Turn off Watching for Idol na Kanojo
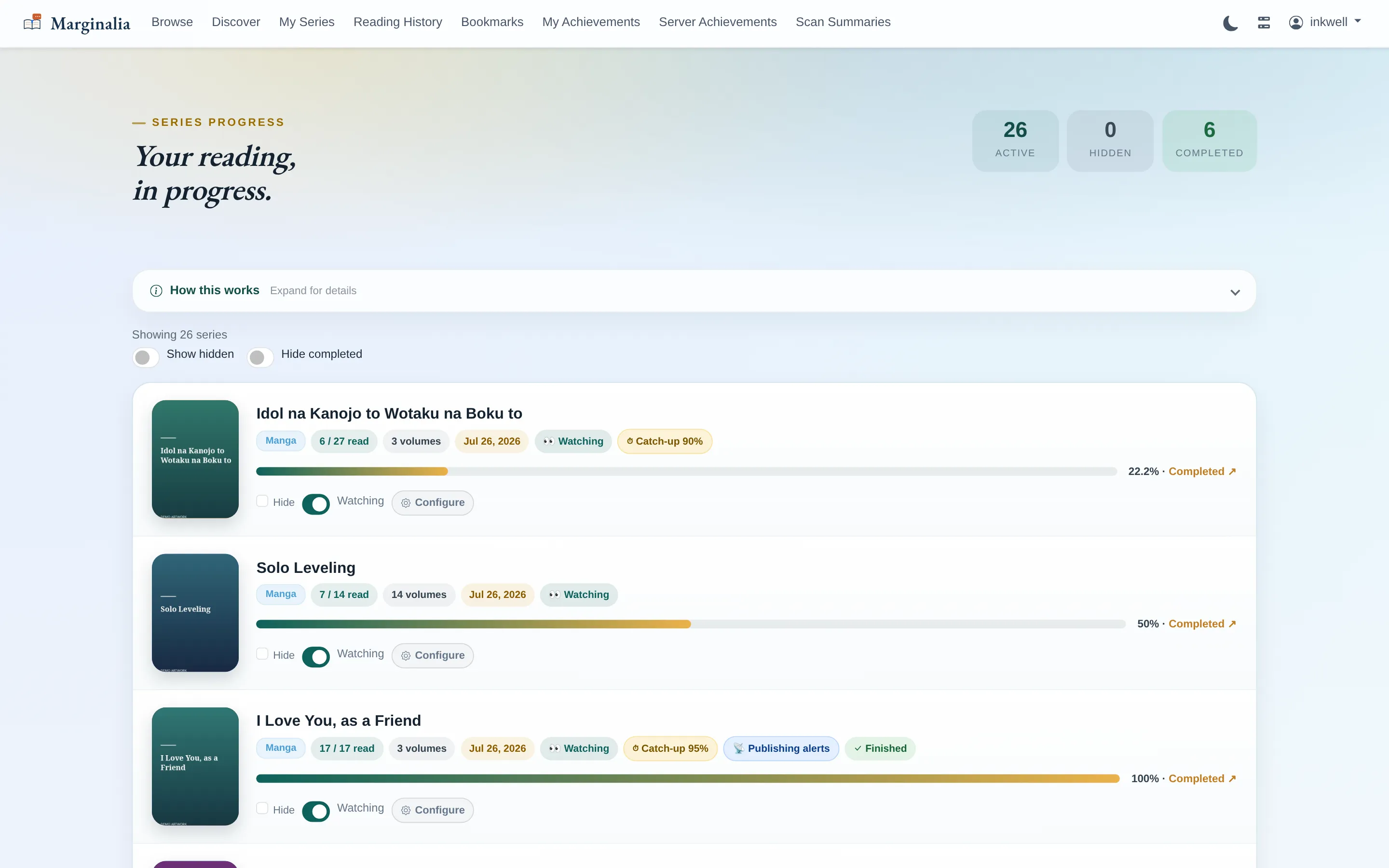 [316, 504]
